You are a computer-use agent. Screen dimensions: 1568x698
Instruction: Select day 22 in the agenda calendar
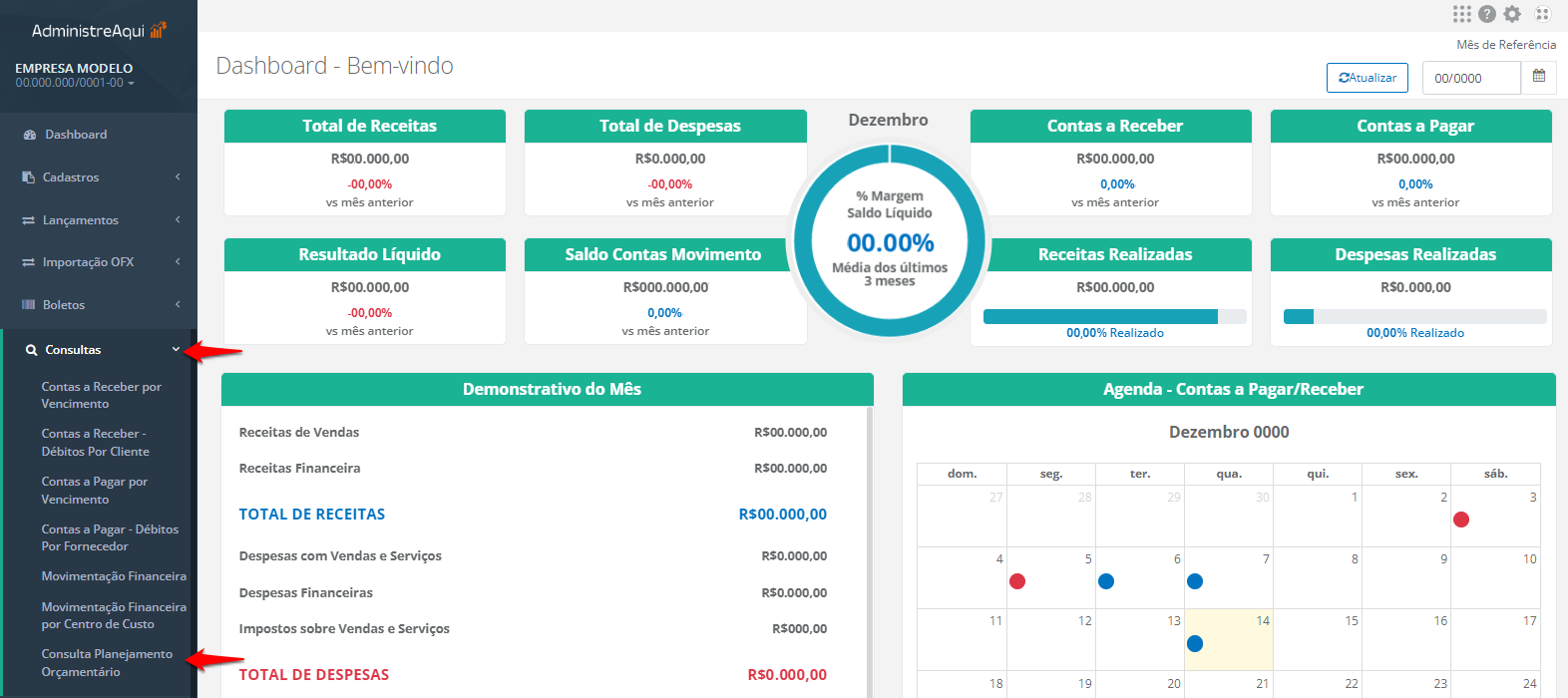1318,684
